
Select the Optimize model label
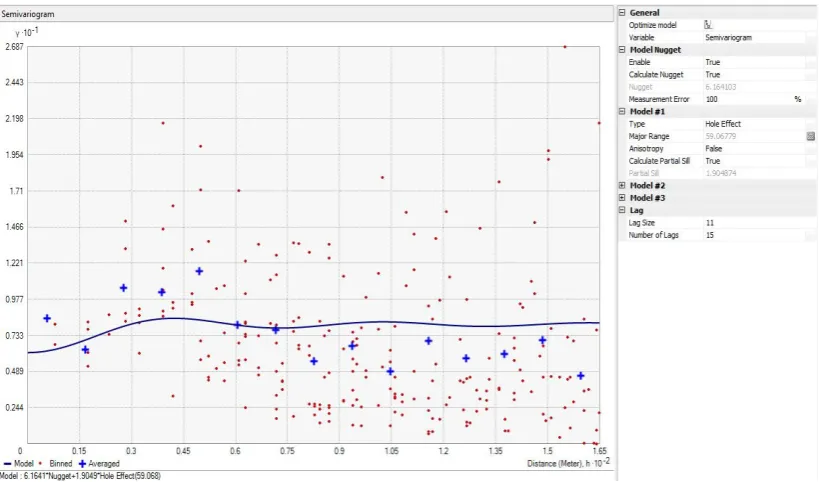point(652,25)
